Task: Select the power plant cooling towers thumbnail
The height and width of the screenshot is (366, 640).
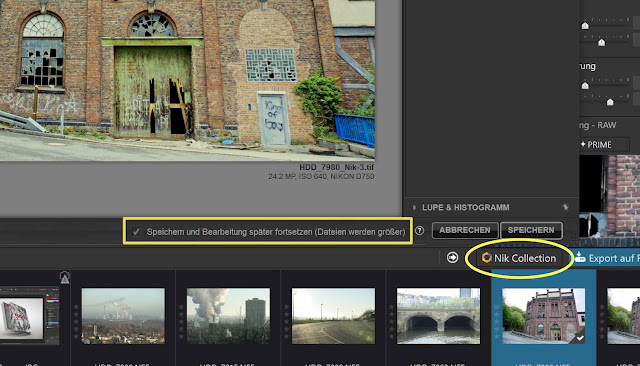Action: point(123,316)
